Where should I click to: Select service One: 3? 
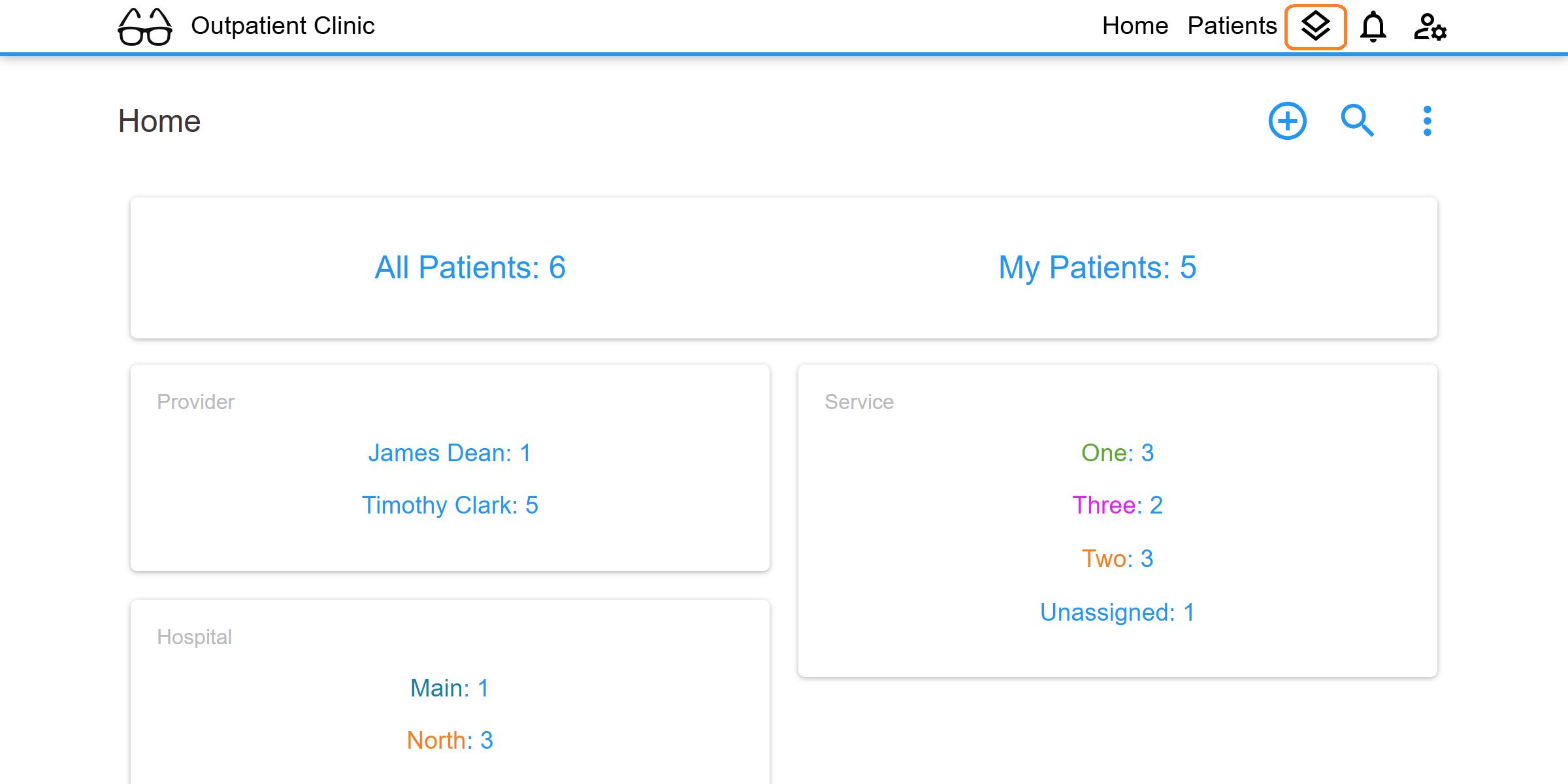click(x=1117, y=453)
